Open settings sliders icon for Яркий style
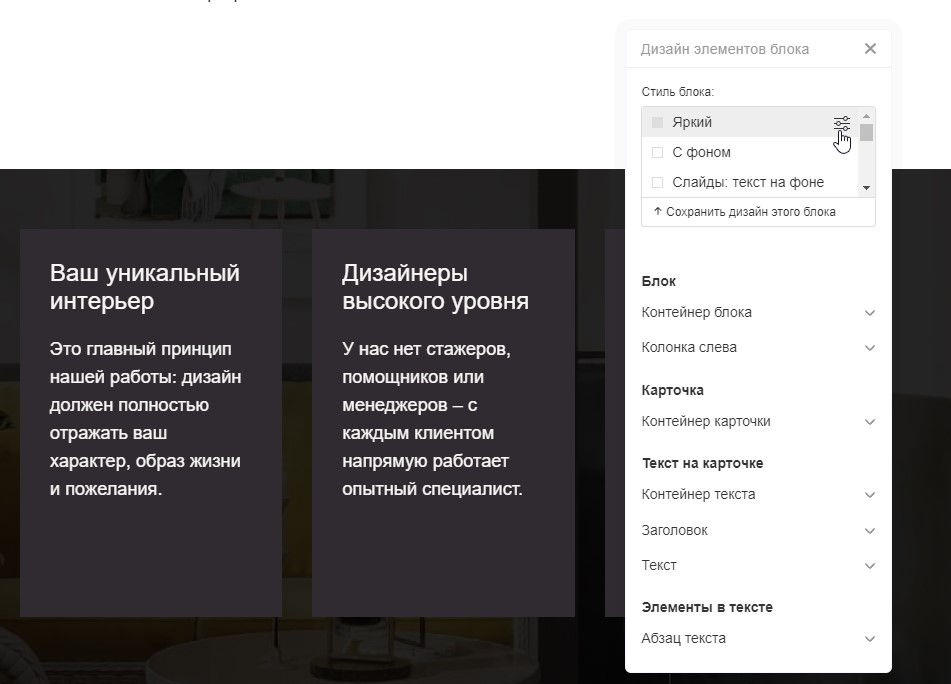Screen dimensions: 951x684 click(x=842, y=123)
